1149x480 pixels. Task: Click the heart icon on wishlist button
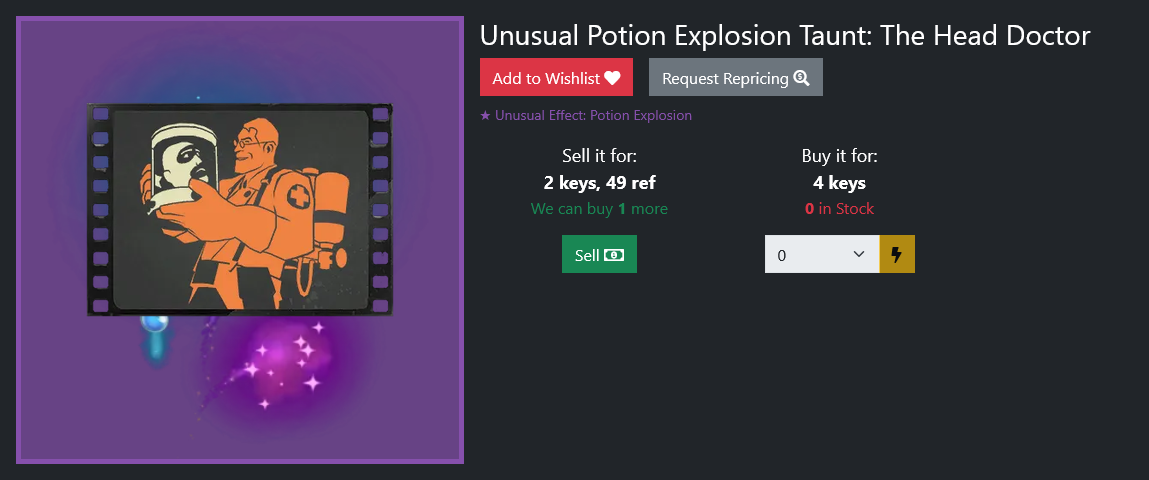pyautogui.click(x=613, y=78)
